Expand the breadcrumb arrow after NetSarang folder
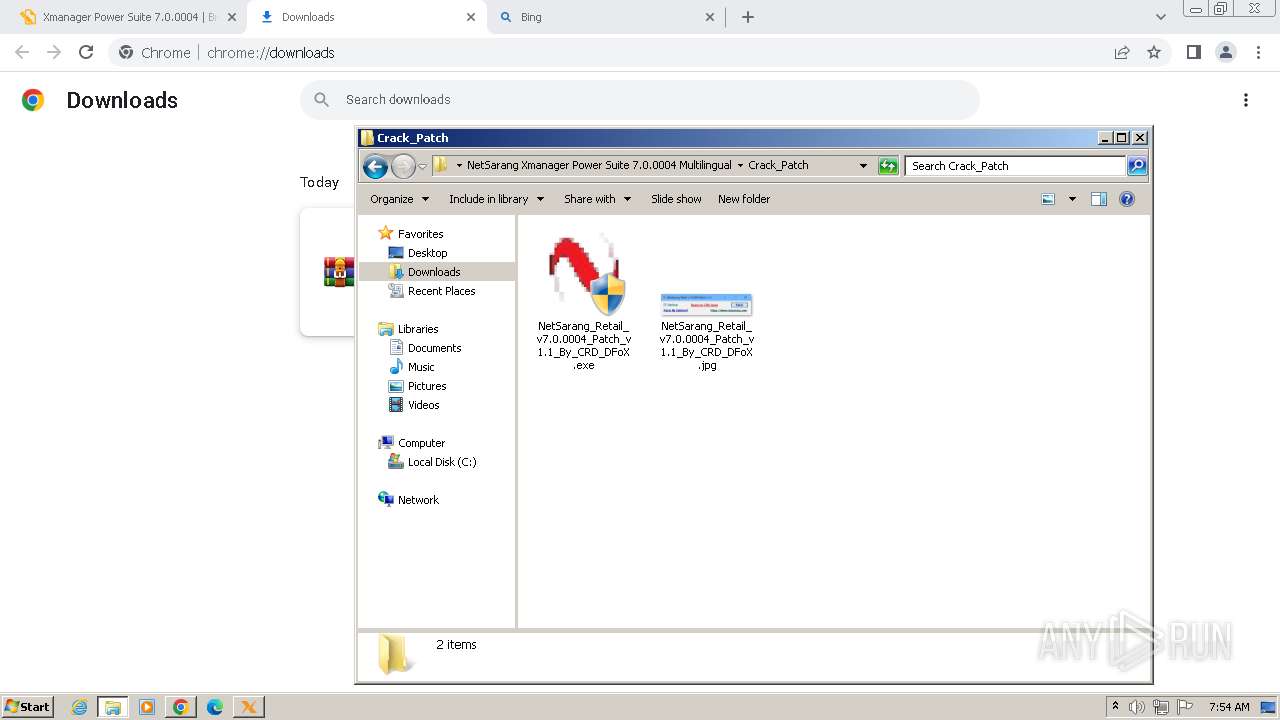This screenshot has width=1280, height=720. pyautogui.click(x=740, y=165)
